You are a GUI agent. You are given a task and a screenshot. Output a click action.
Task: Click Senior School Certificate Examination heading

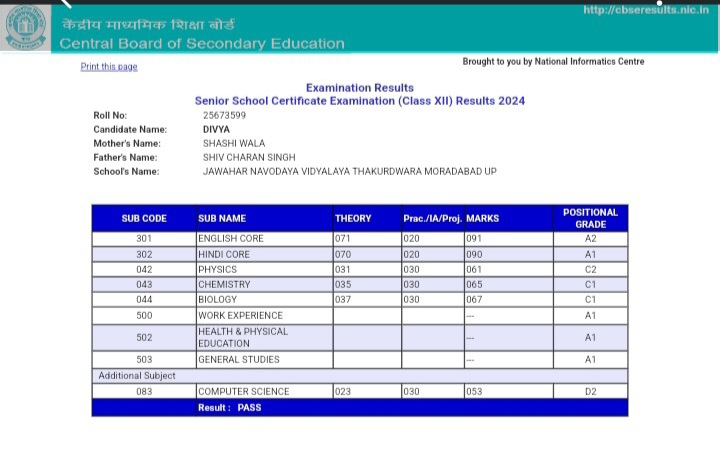click(360, 101)
